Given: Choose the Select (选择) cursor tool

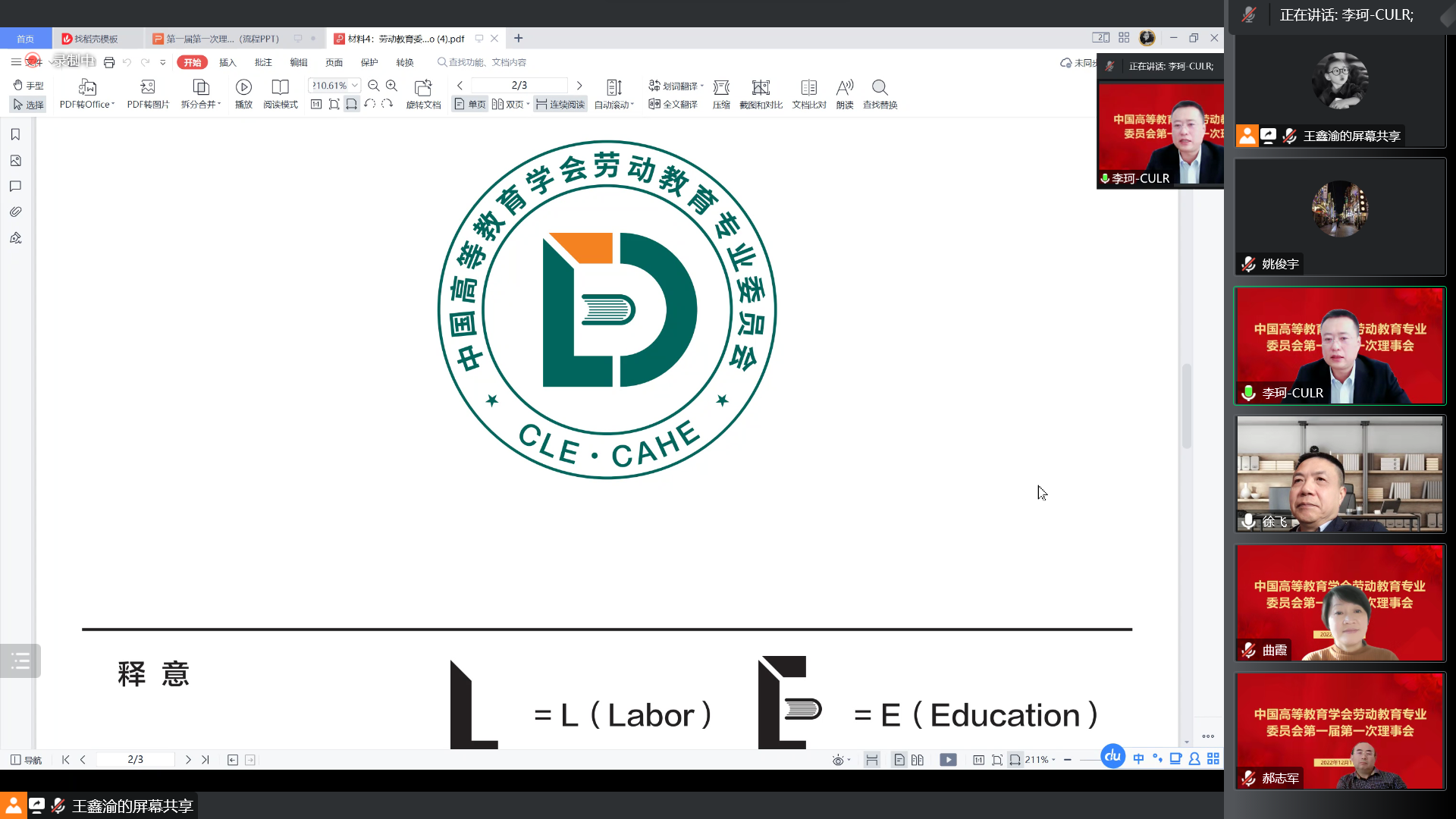Looking at the screenshot, I should click(28, 105).
